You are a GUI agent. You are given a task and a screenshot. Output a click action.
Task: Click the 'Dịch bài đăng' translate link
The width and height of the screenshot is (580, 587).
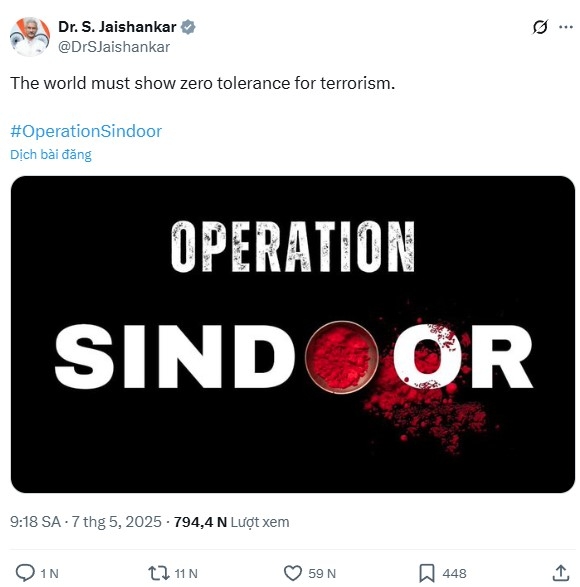coord(51,155)
